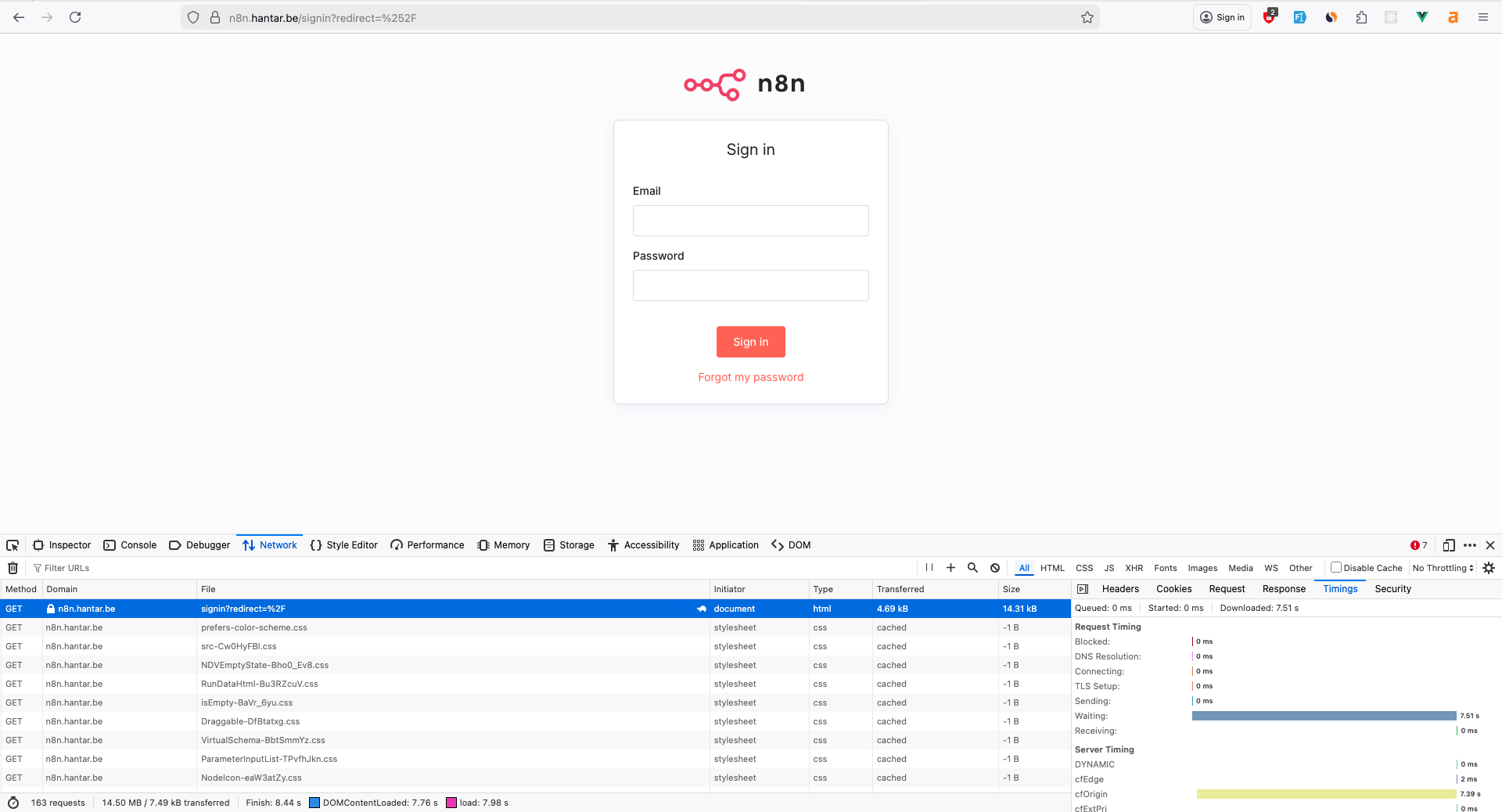Toggle Responsive Design Mode
The width and height of the screenshot is (1502, 812).
click(1449, 545)
